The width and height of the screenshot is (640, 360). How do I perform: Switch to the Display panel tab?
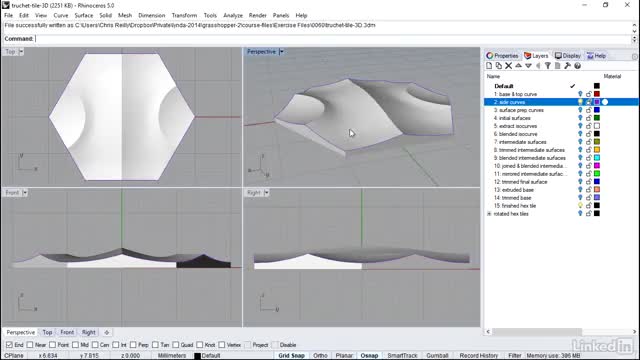568,56
